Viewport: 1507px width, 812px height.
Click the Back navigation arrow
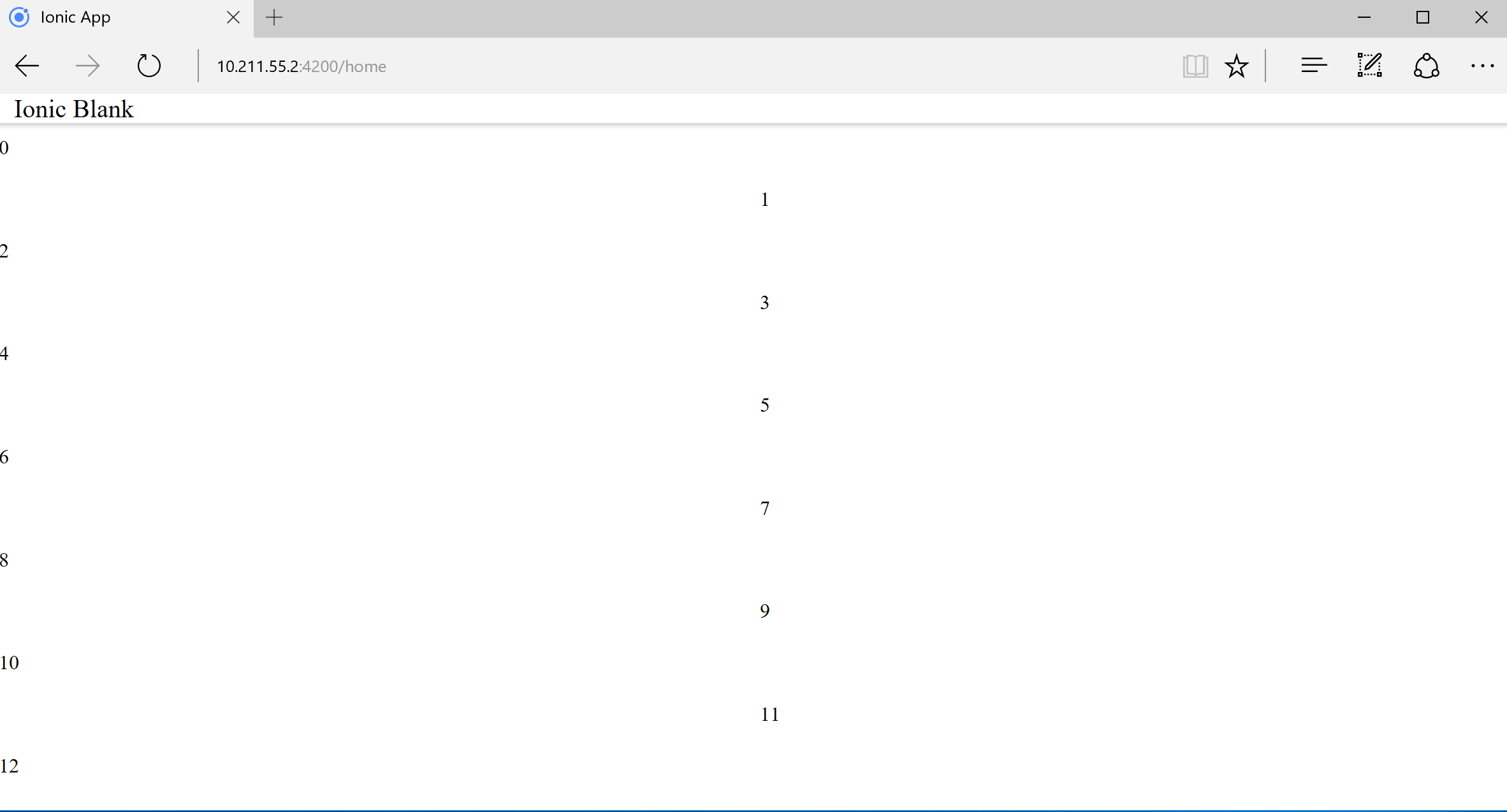coord(26,66)
